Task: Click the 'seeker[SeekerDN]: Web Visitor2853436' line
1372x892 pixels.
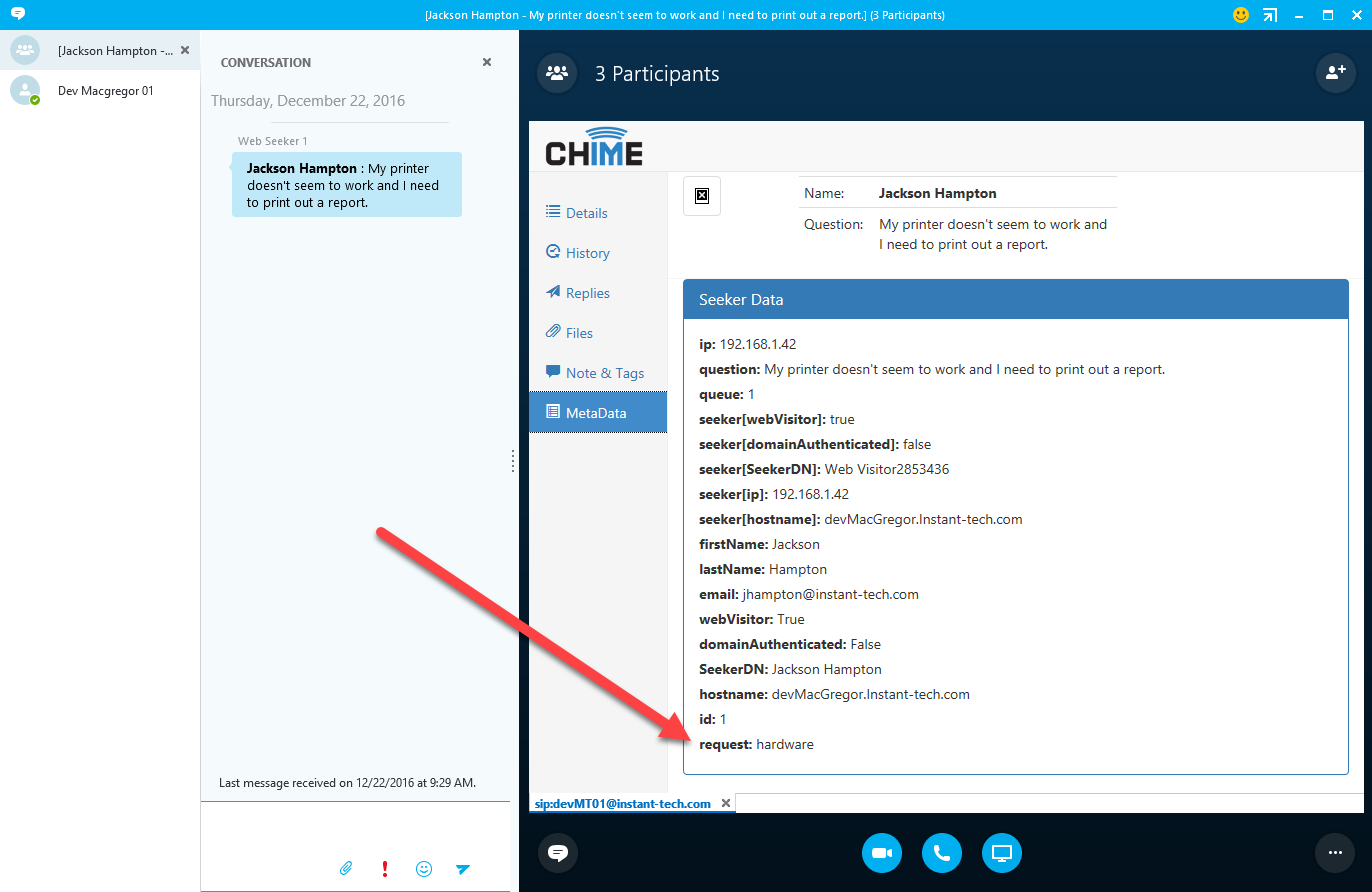Action: coord(824,469)
